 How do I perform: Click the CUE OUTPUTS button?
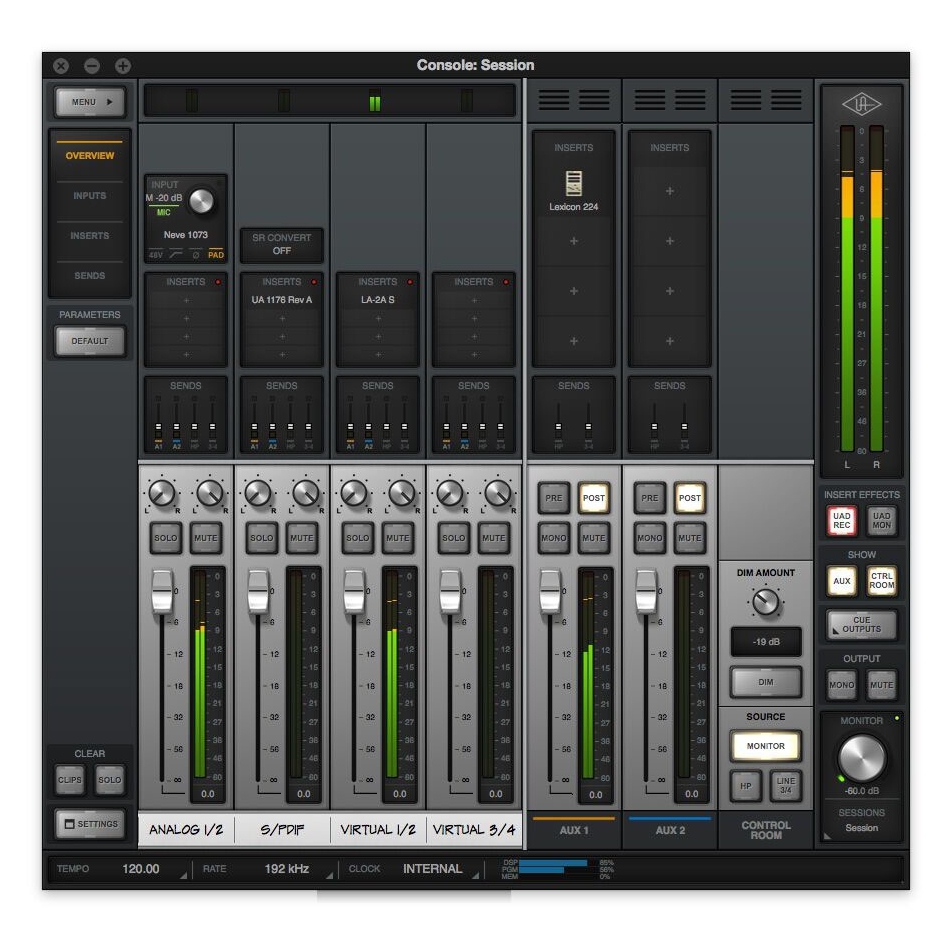pos(861,625)
